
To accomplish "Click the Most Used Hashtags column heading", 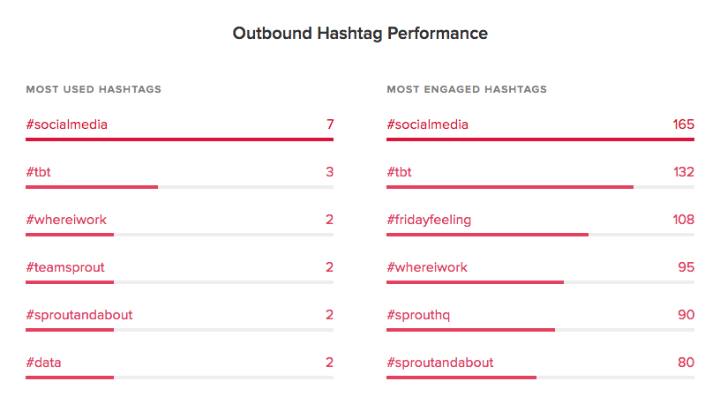I will [x=93, y=89].
